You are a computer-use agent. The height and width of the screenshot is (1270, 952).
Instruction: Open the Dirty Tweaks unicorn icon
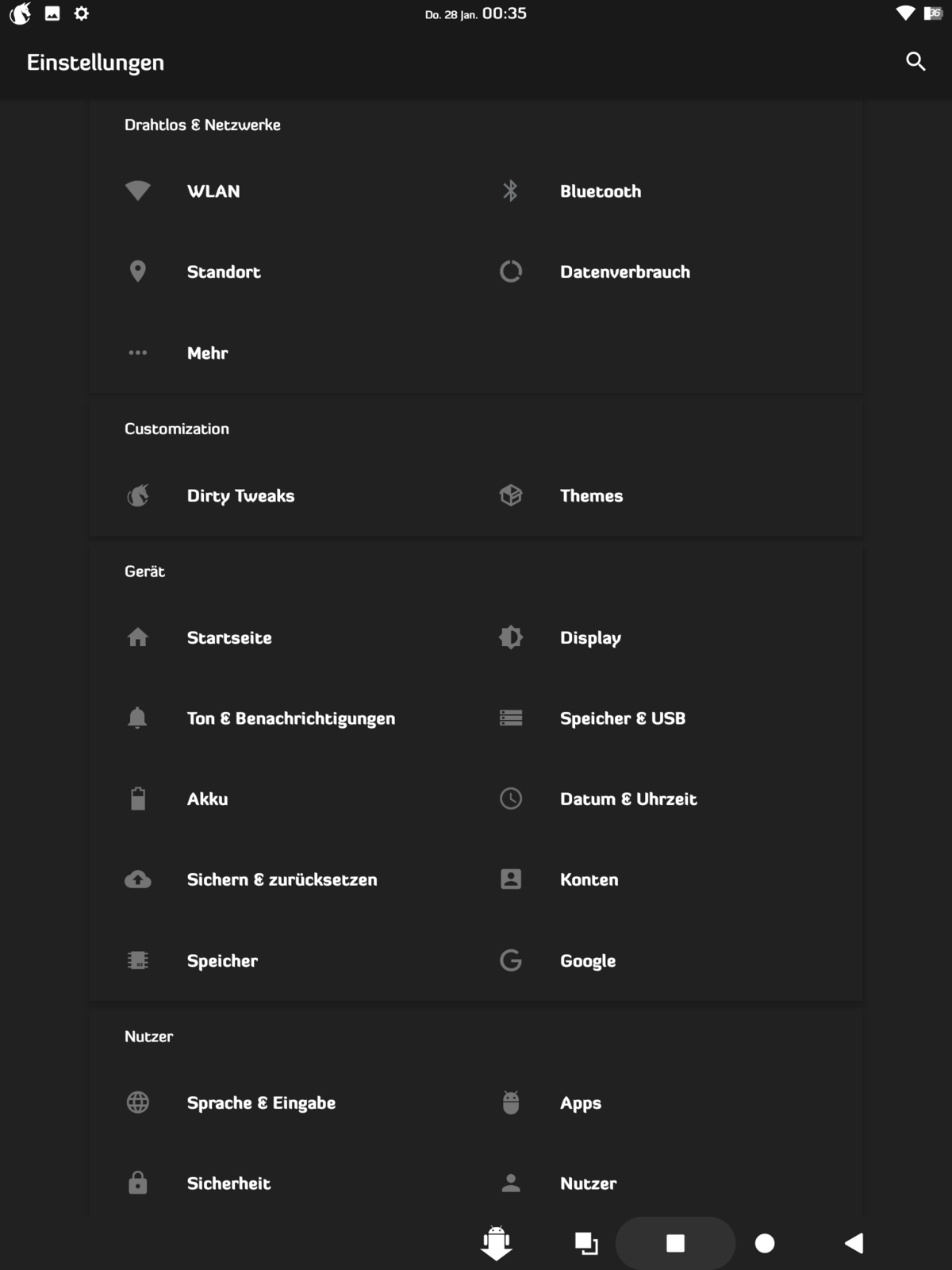pos(138,495)
